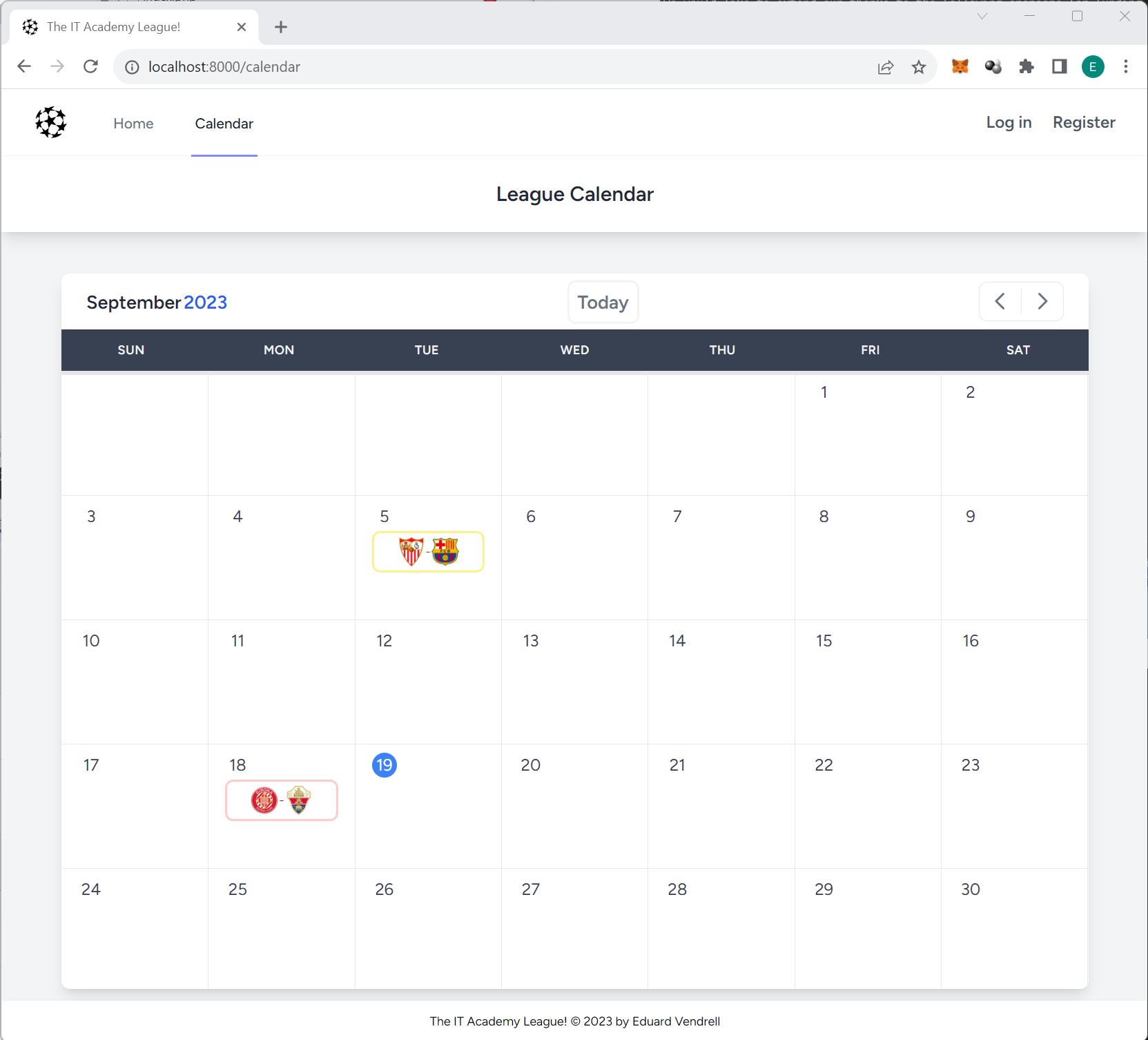Go to the previous month with left chevron

pos(1000,301)
